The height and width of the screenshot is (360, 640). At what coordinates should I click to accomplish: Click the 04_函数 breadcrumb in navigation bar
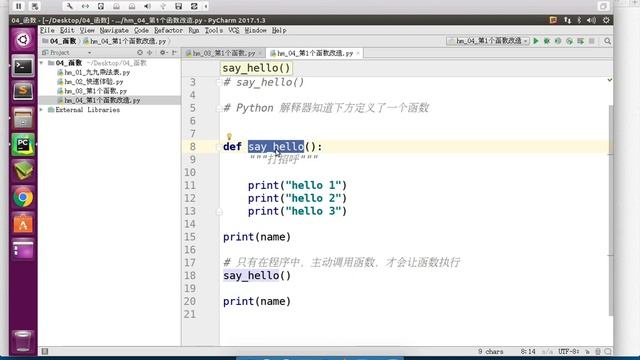coord(60,41)
